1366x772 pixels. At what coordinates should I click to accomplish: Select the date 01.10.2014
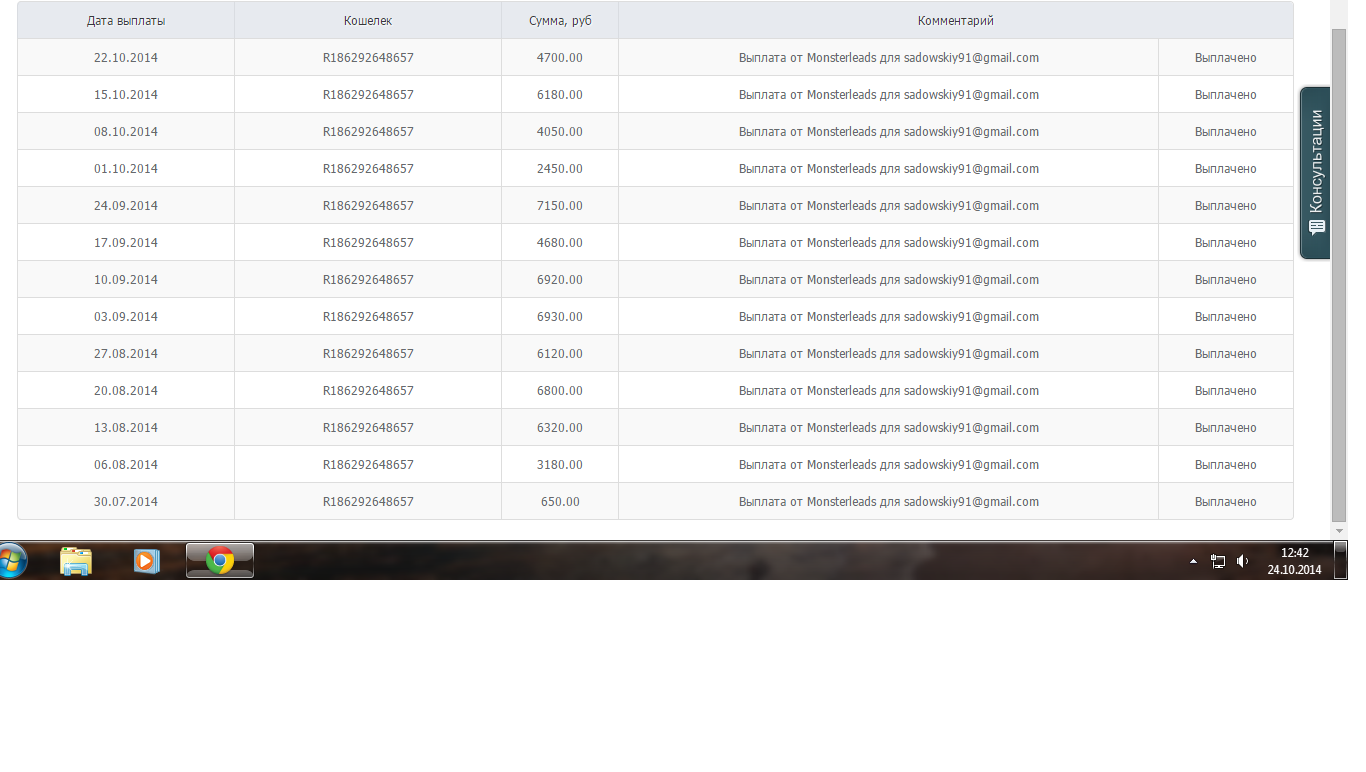[x=126, y=169]
